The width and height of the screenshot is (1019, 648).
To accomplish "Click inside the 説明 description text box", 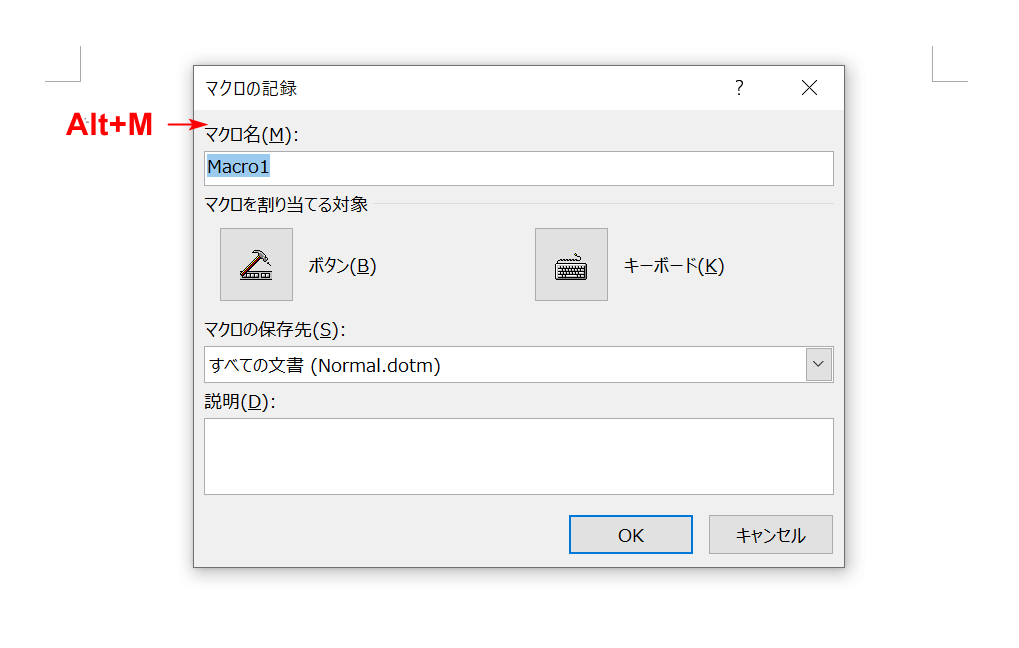I will pyautogui.click(x=518, y=456).
